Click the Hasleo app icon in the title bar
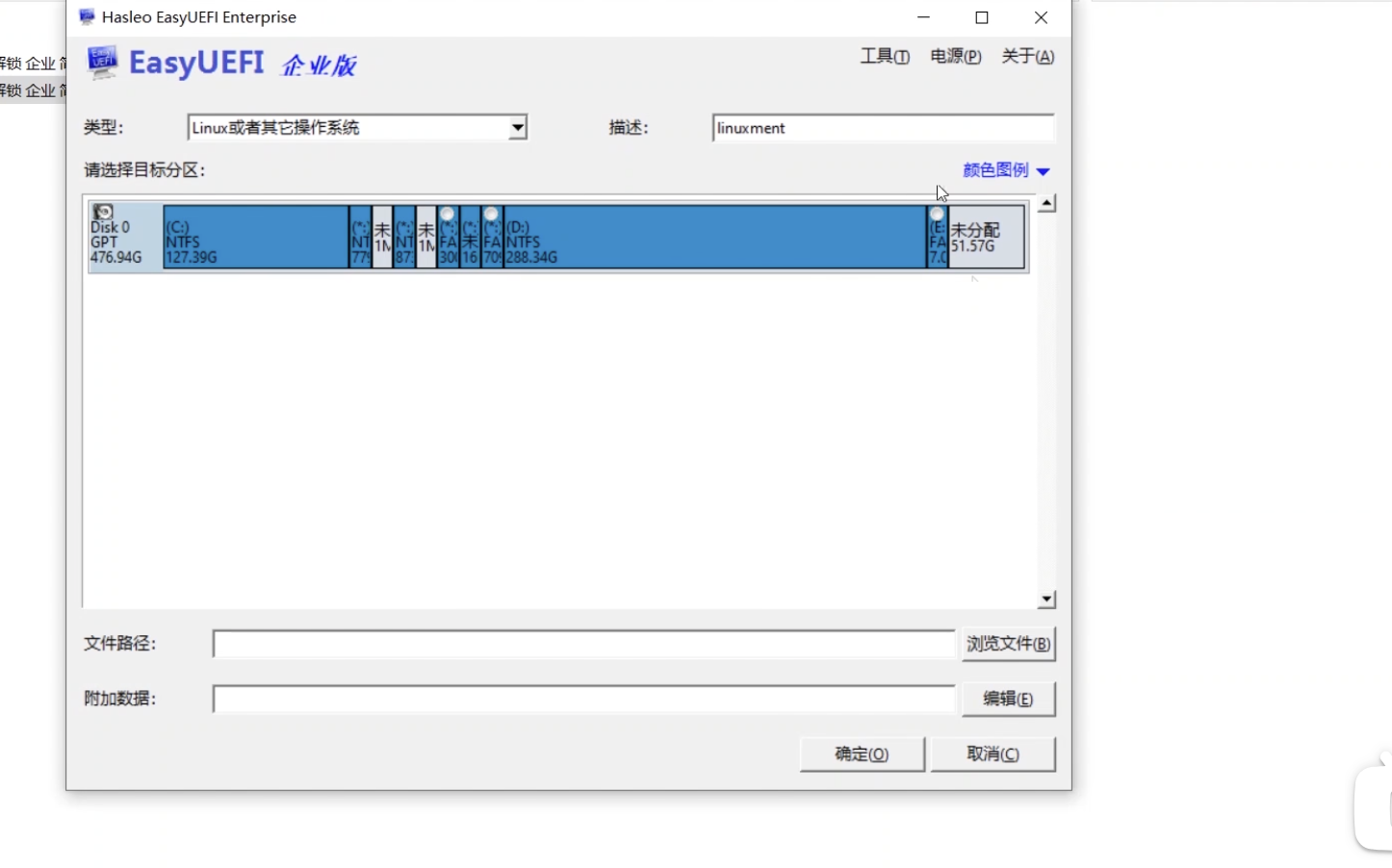1392x868 pixels. click(88, 17)
